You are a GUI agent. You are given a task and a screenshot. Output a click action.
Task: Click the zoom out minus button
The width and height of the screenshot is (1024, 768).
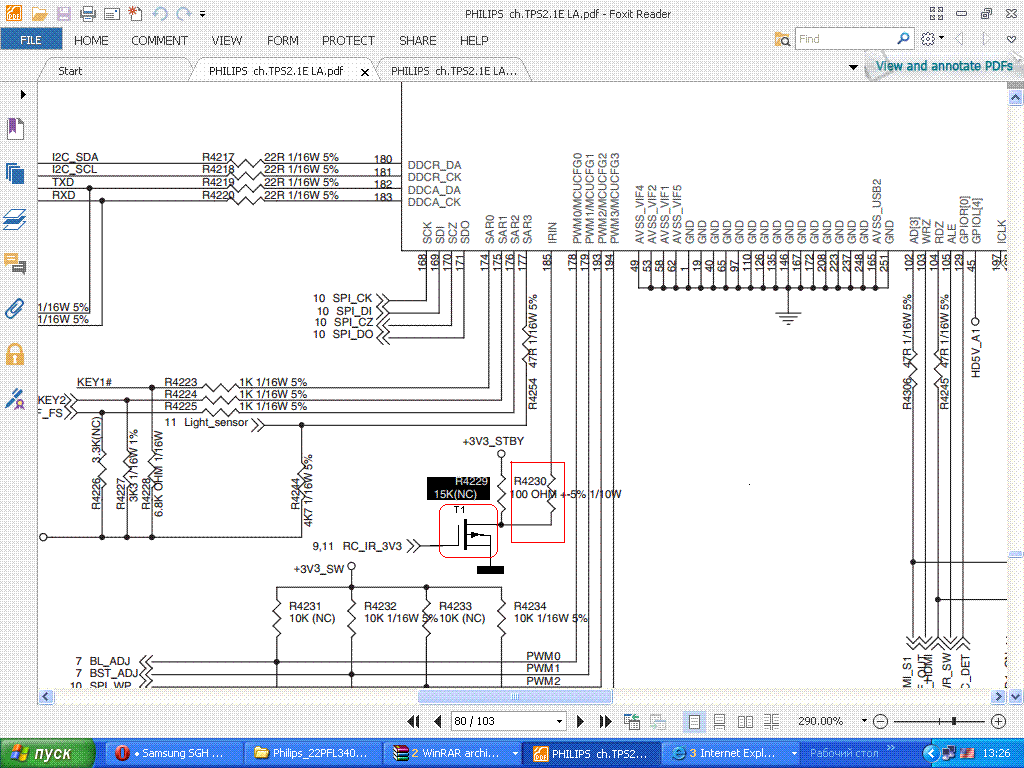[x=881, y=722]
